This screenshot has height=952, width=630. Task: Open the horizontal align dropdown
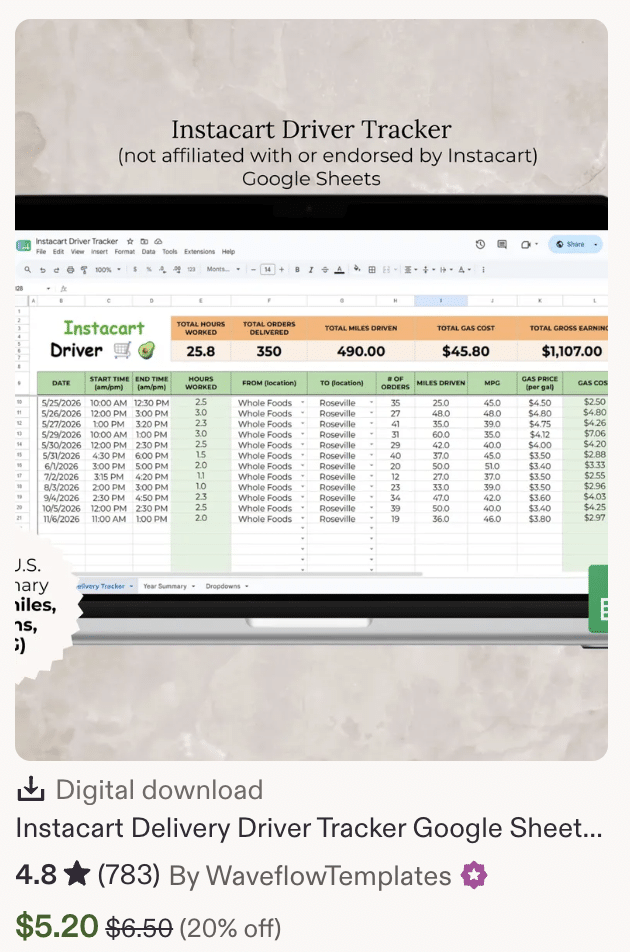tap(411, 270)
